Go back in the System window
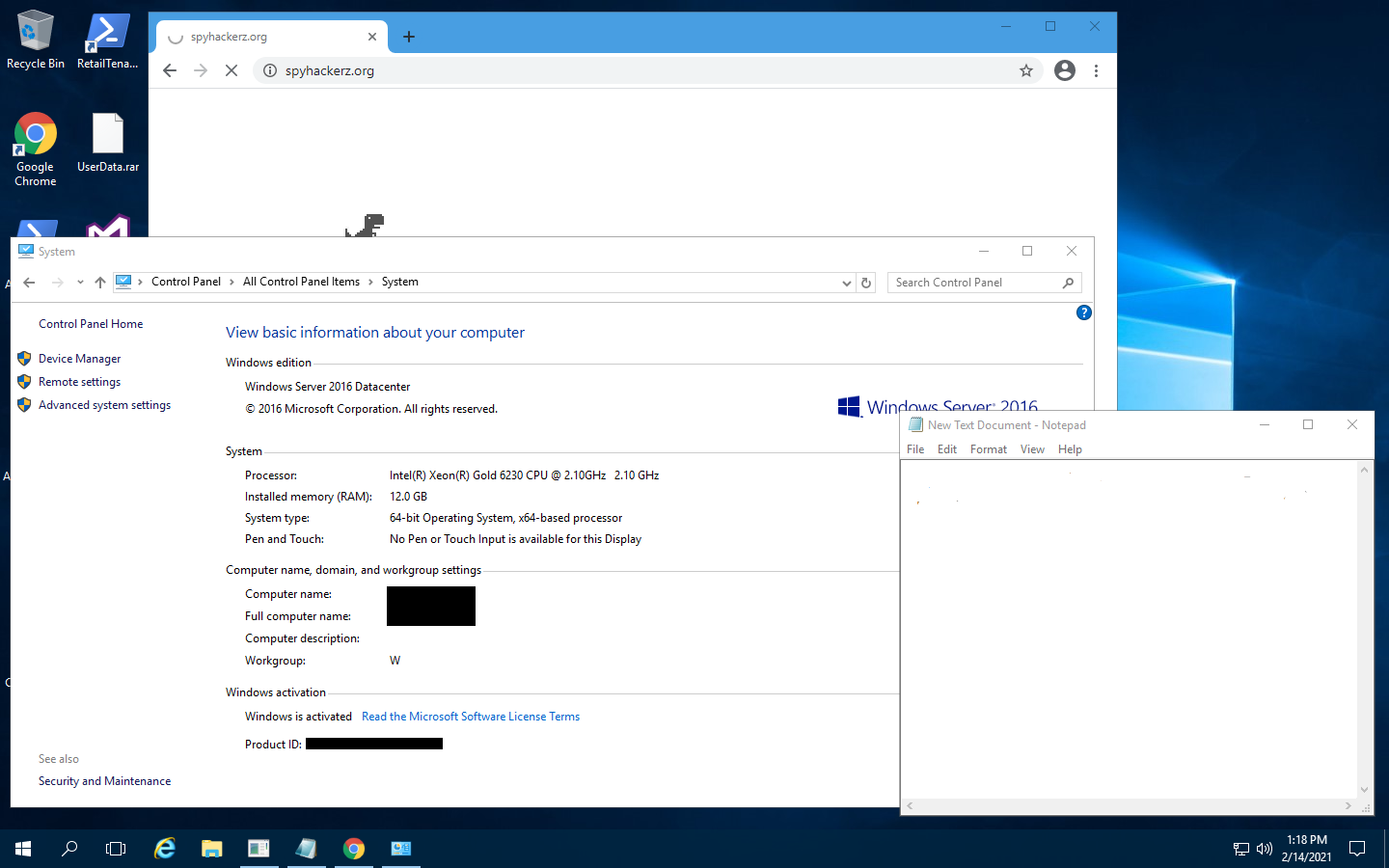This screenshot has height=868, width=1389. pyautogui.click(x=29, y=283)
